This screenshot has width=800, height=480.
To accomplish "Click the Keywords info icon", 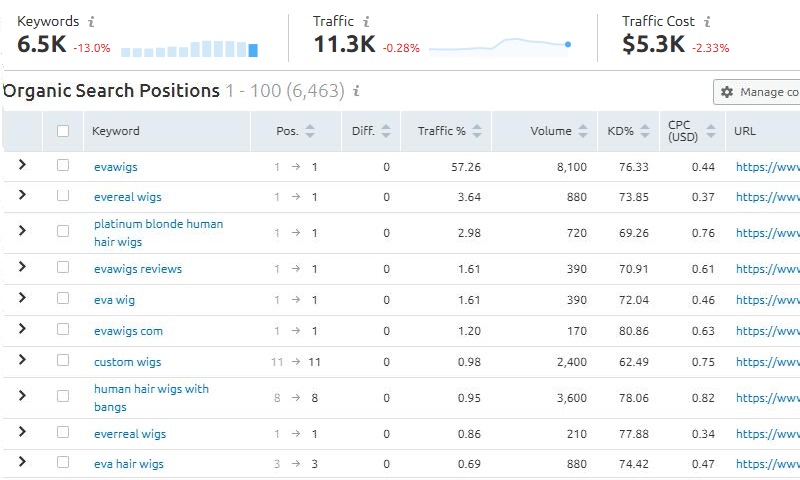I will point(91,21).
